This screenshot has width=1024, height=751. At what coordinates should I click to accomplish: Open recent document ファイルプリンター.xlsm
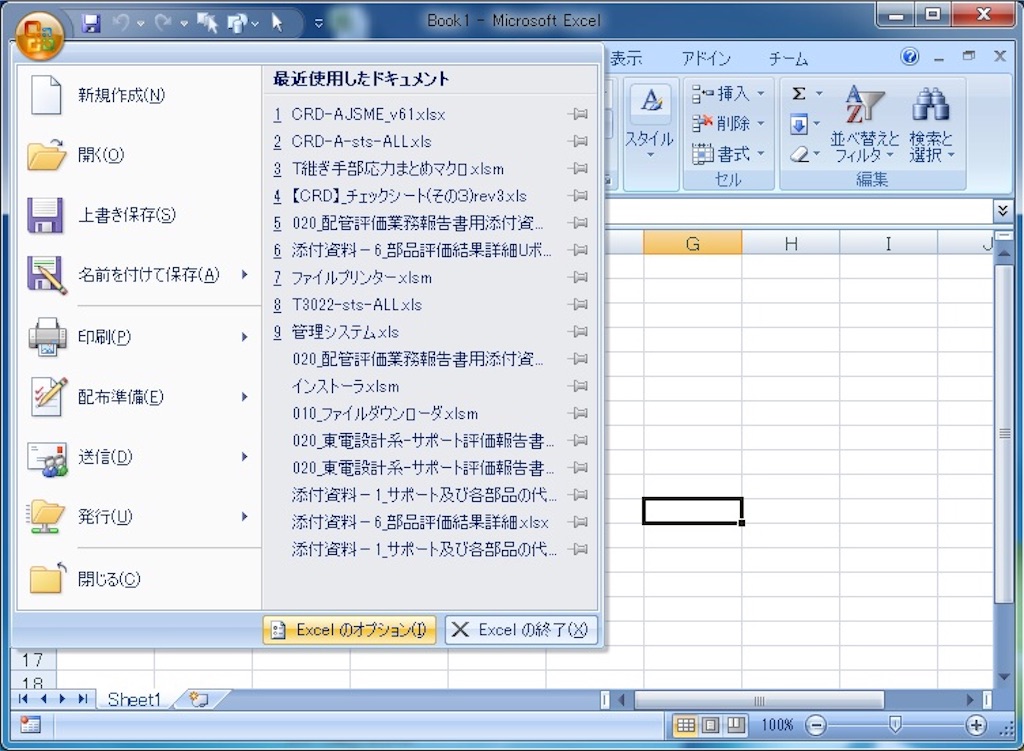pyautogui.click(x=361, y=278)
